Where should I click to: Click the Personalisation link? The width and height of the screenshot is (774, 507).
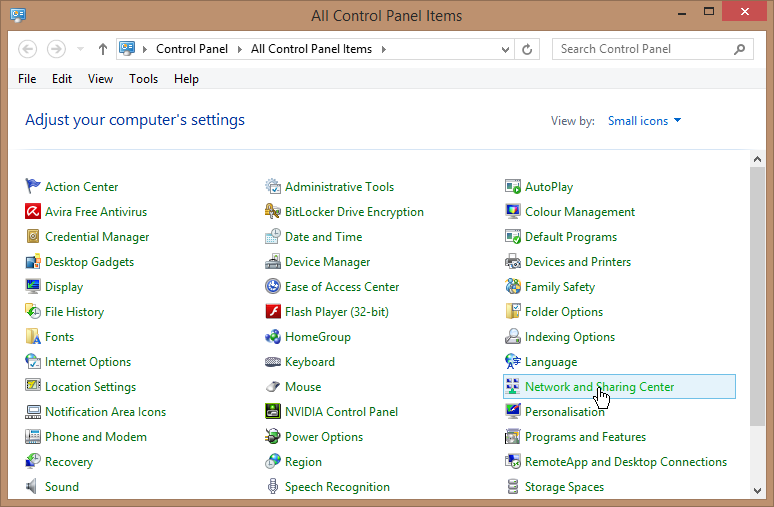pyautogui.click(x=565, y=411)
